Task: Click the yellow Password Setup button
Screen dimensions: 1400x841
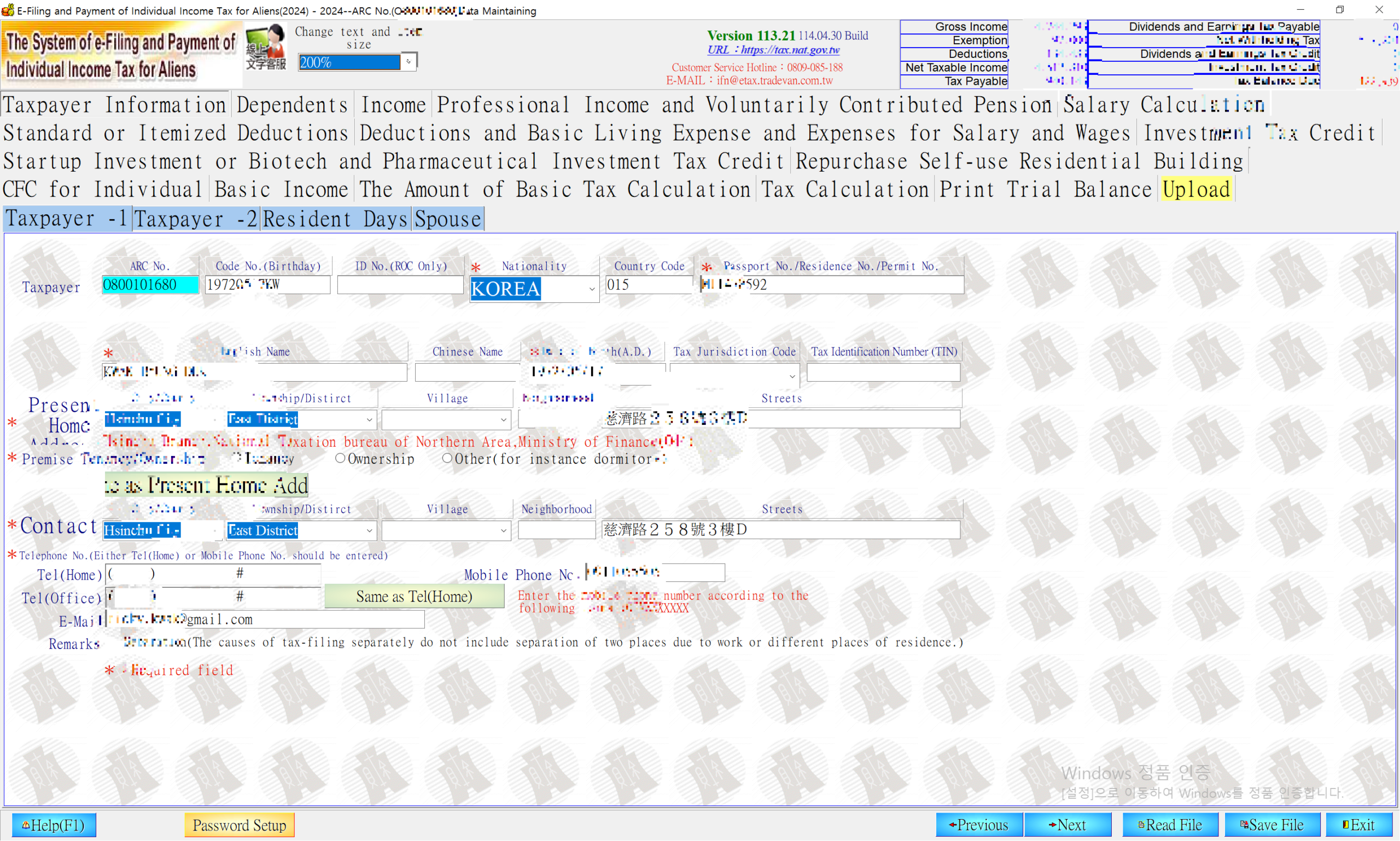Action: [239, 825]
